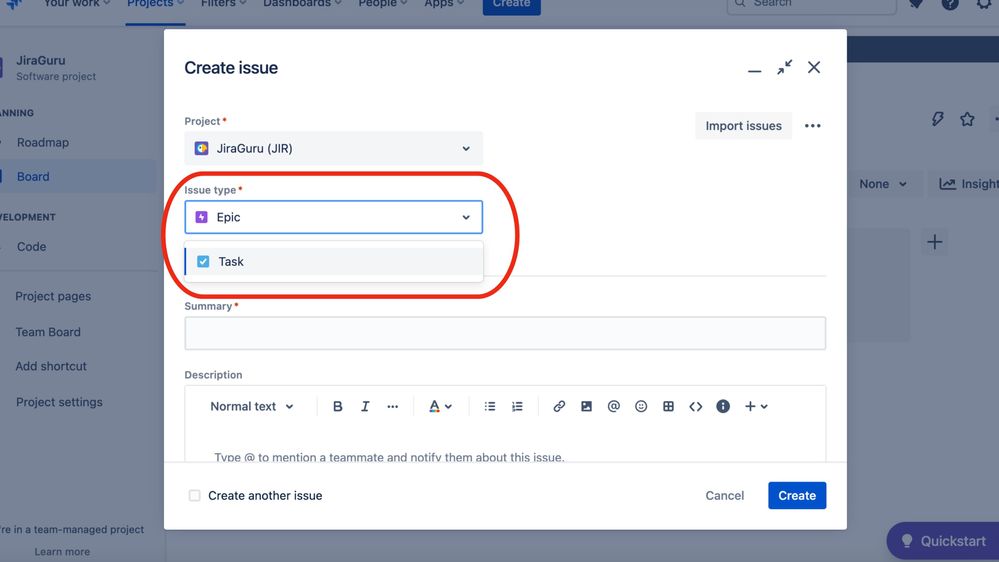Open the People menu
999x562 pixels.
(382, 4)
